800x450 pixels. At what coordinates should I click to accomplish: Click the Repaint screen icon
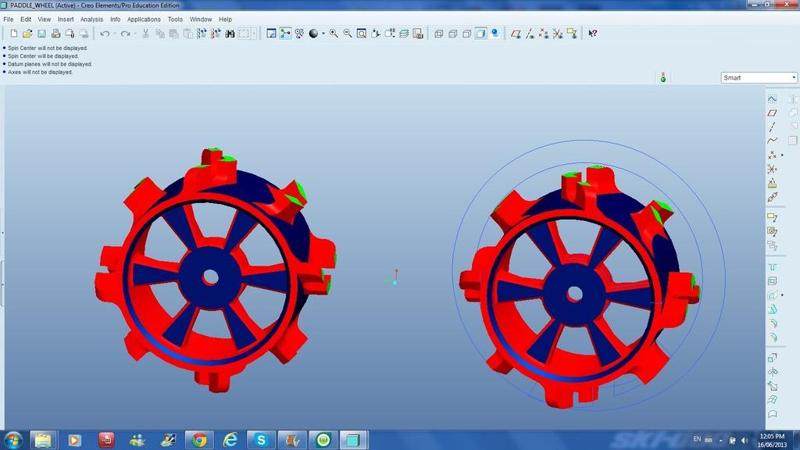(x=271, y=34)
